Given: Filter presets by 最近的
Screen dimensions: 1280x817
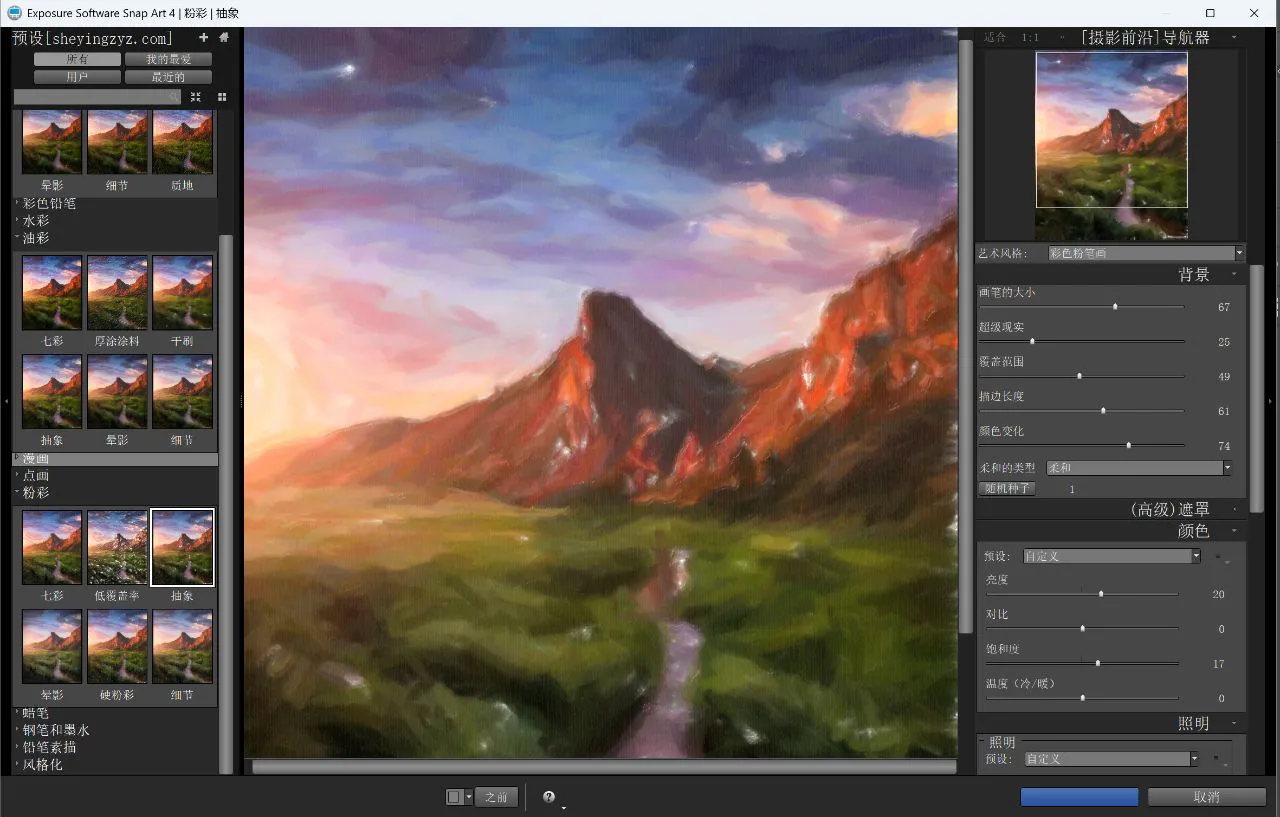Looking at the screenshot, I should (x=168, y=77).
